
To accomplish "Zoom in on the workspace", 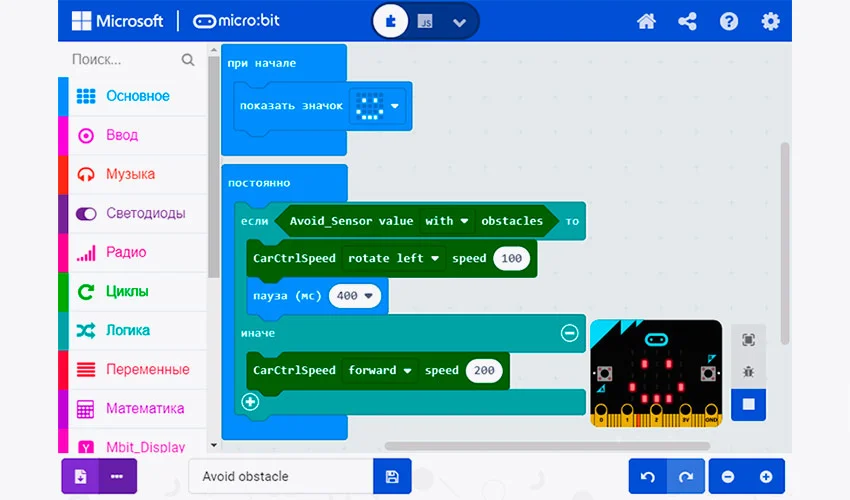I will (766, 476).
